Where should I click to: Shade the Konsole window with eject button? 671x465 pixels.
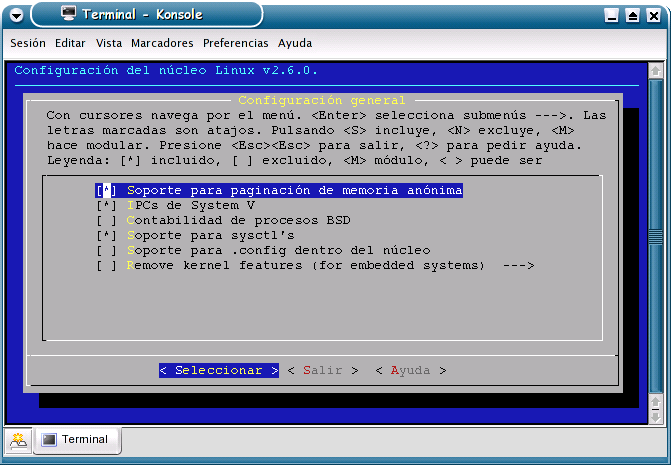632,15
